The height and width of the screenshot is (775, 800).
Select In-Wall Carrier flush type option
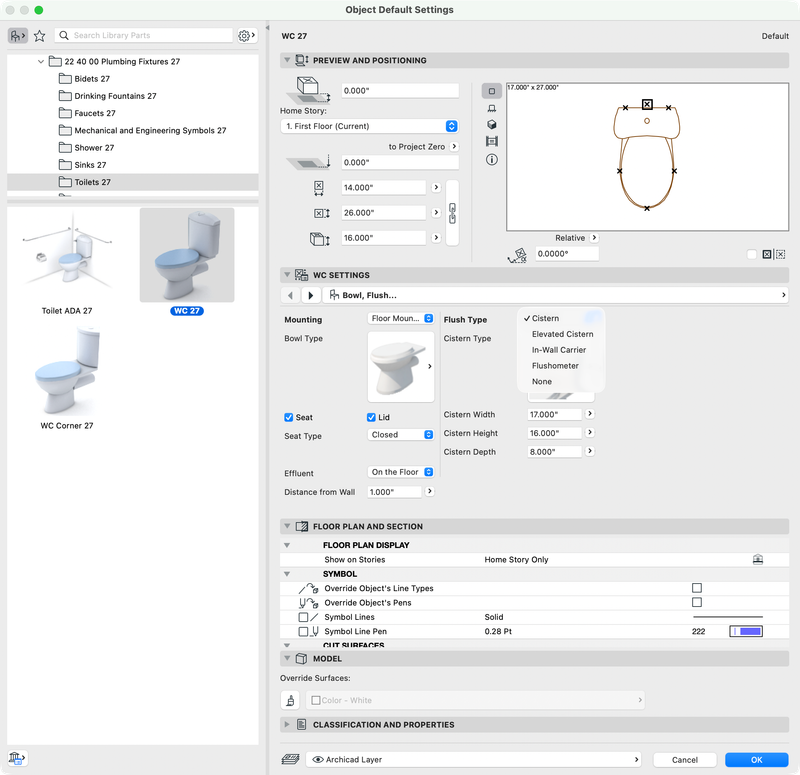[x=559, y=350]
